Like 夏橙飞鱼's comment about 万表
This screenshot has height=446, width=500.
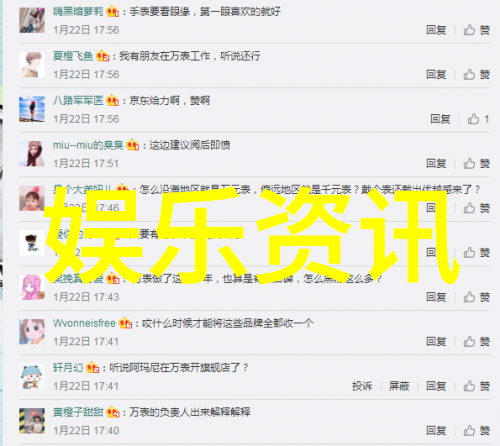(476, 74)
